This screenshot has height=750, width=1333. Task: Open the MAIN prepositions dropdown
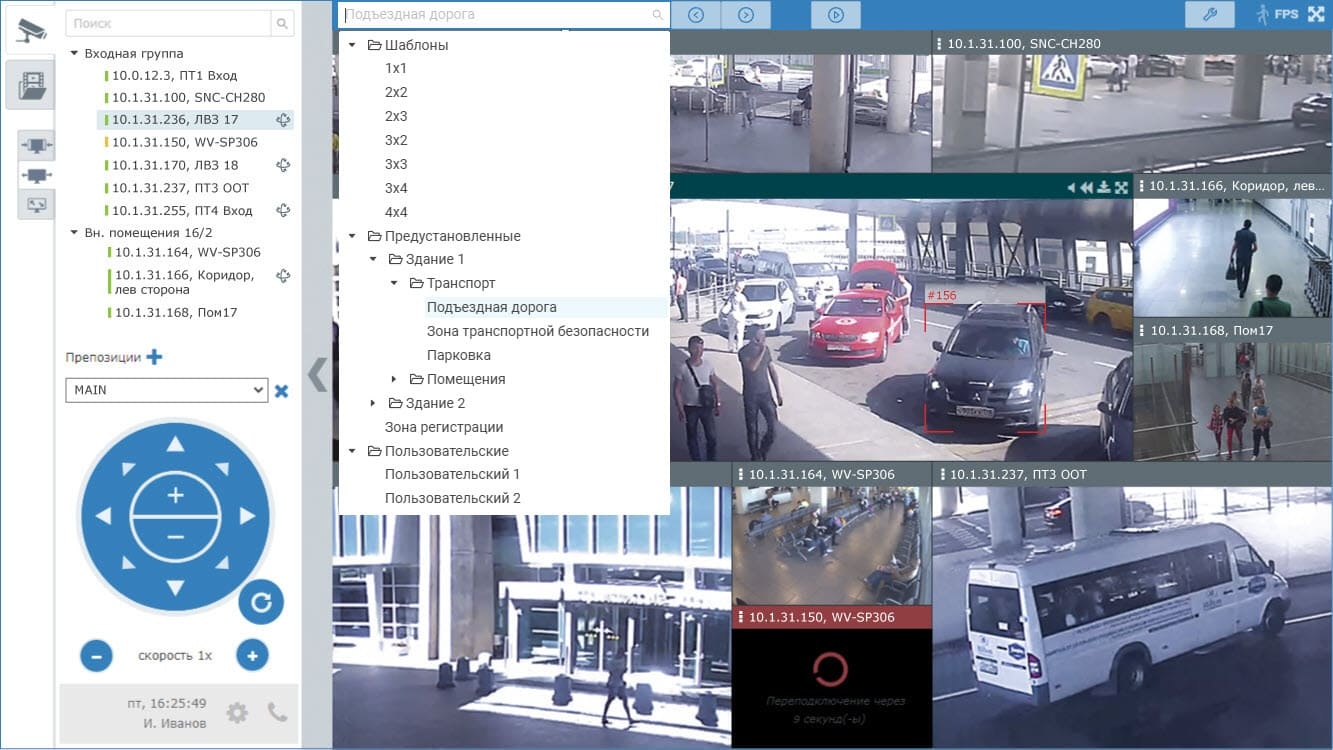pos(166,390)
